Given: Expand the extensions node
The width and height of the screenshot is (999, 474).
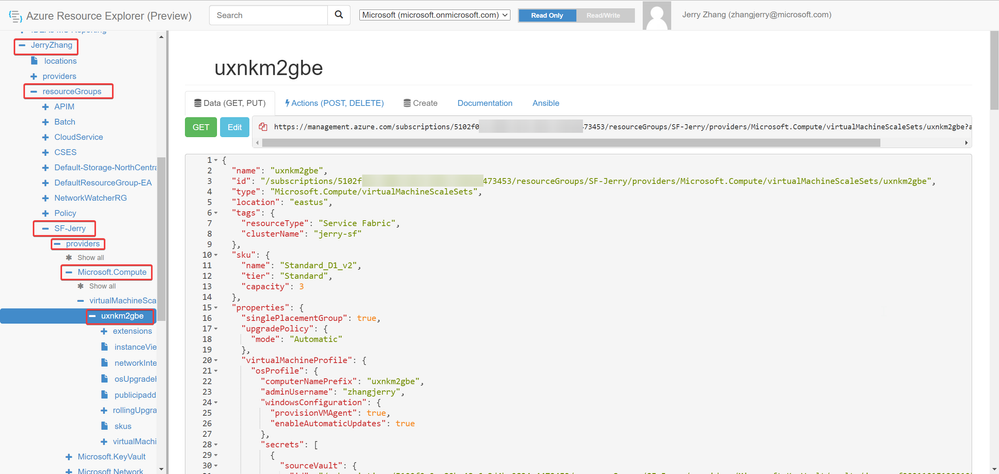Looking at the screenshot, I should click(104, 332).
